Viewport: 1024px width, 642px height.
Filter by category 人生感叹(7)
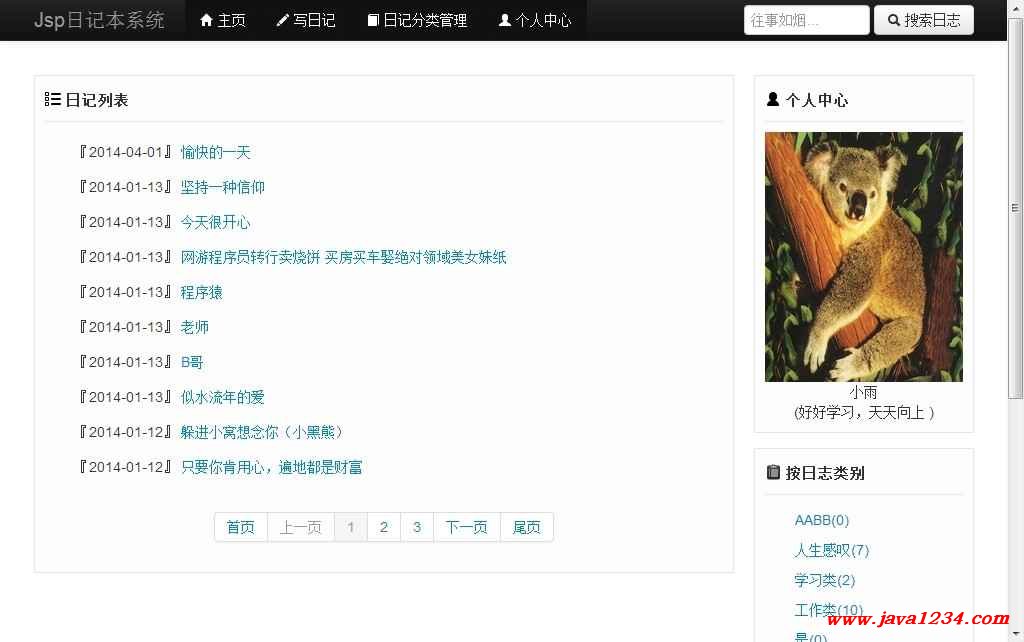pos(831,551)
